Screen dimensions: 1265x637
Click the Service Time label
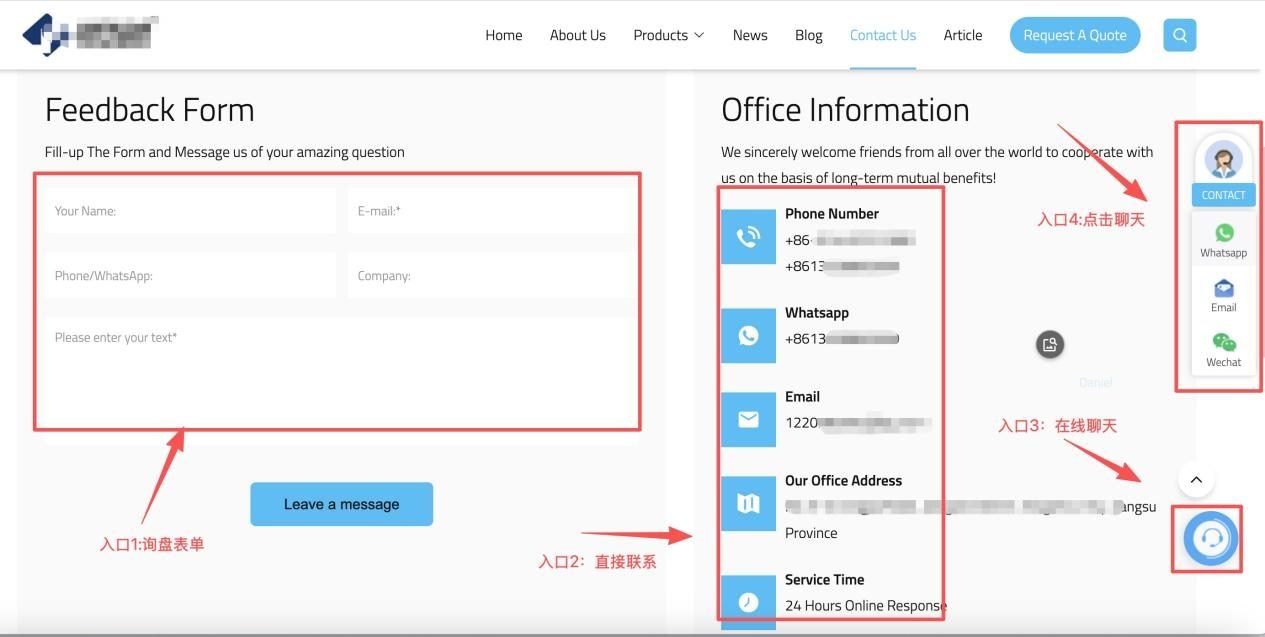[825, 580]
